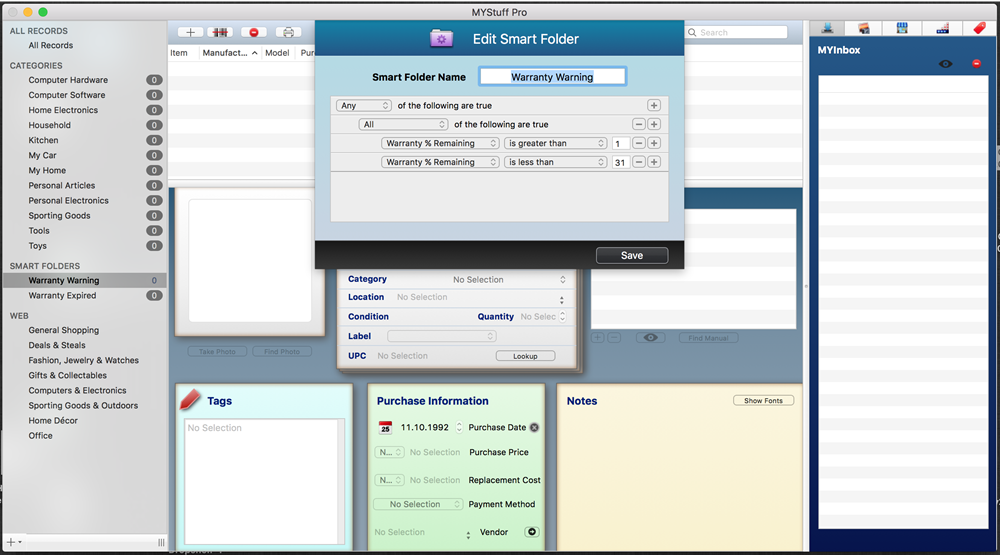Click the purchase date calendar icon
The height and width of the screenshot is (555, 1000).
tap(385, 427)
